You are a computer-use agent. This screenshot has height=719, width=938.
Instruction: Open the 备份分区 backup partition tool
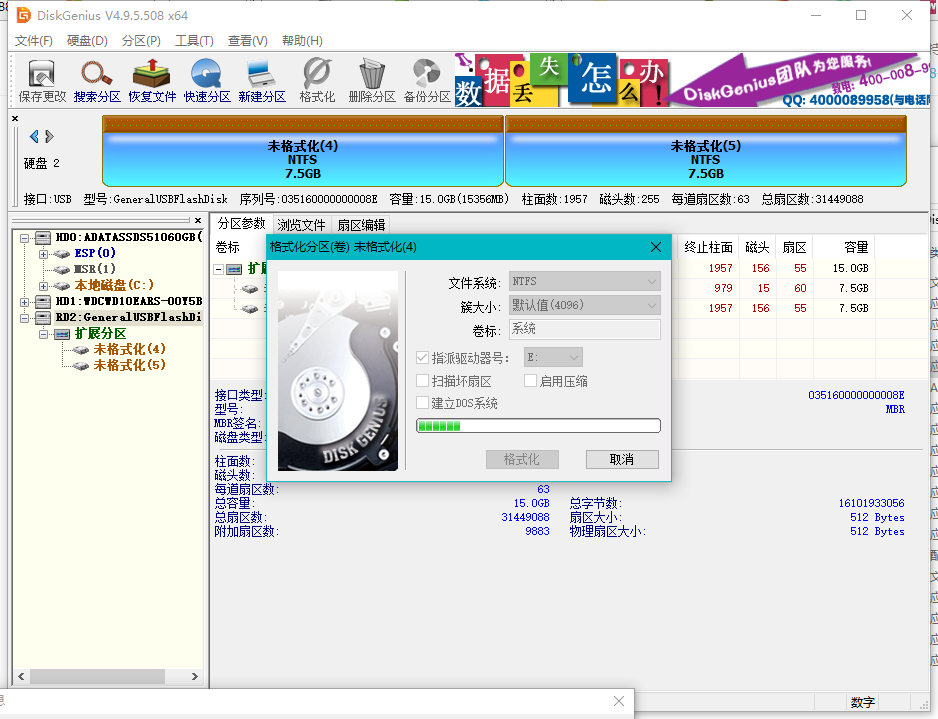(427, 79)
